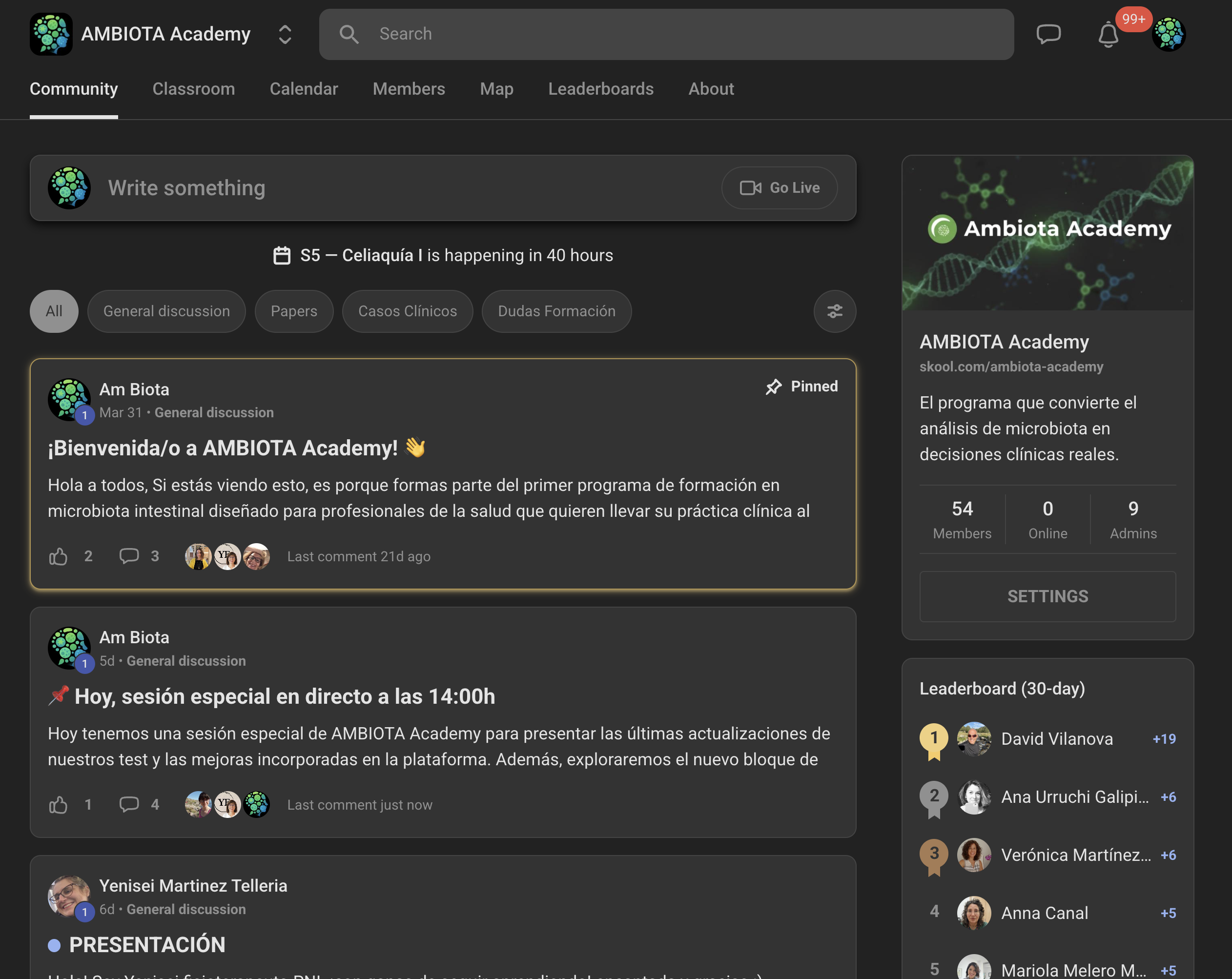Switch to the Classroom tab
The height and width of the screenshot is (979, 1232).
click(194, 89)
